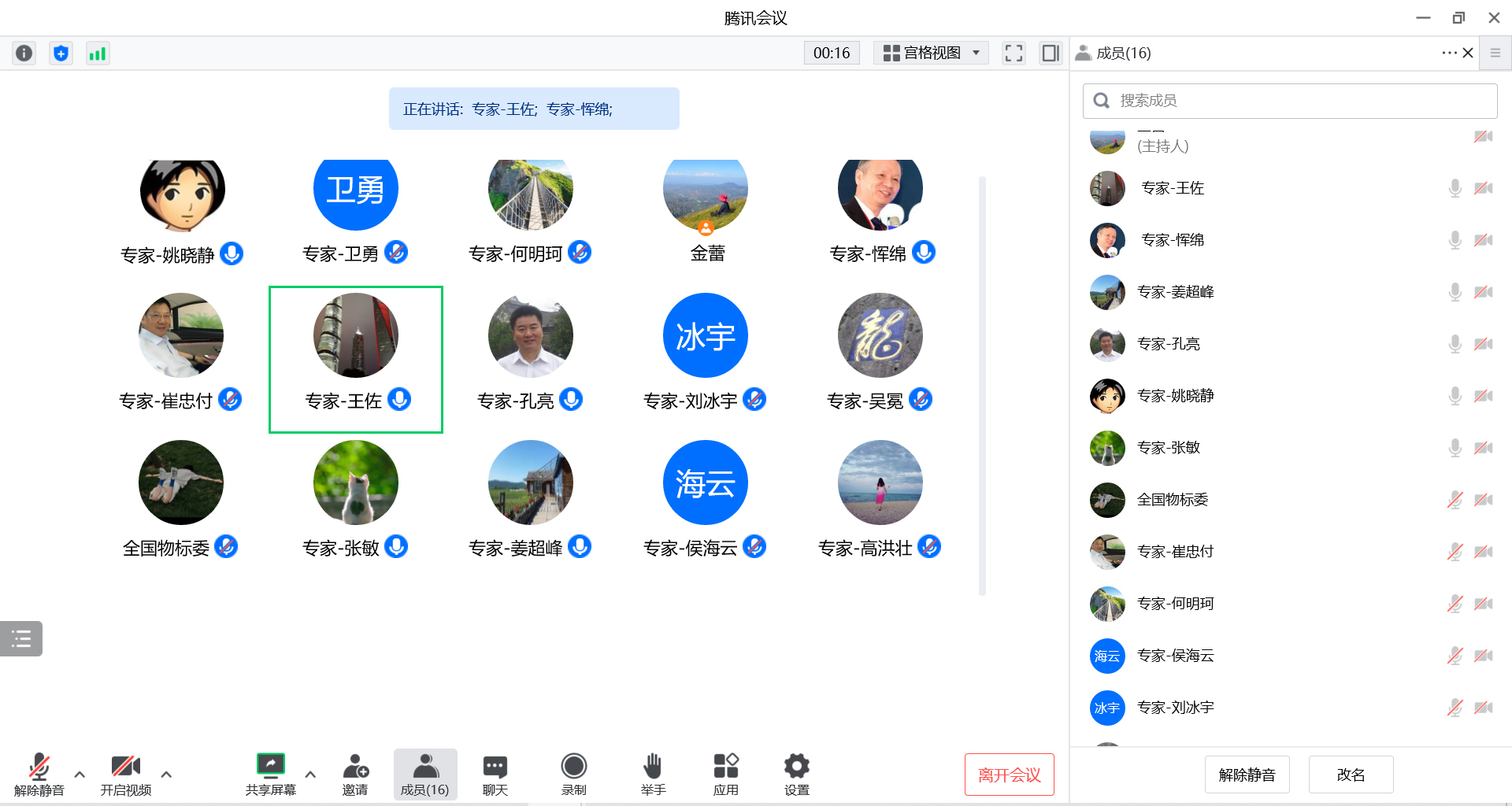Open the 应用 apps menu
The width and height of the screenshot is (1512, 806).
725,775
